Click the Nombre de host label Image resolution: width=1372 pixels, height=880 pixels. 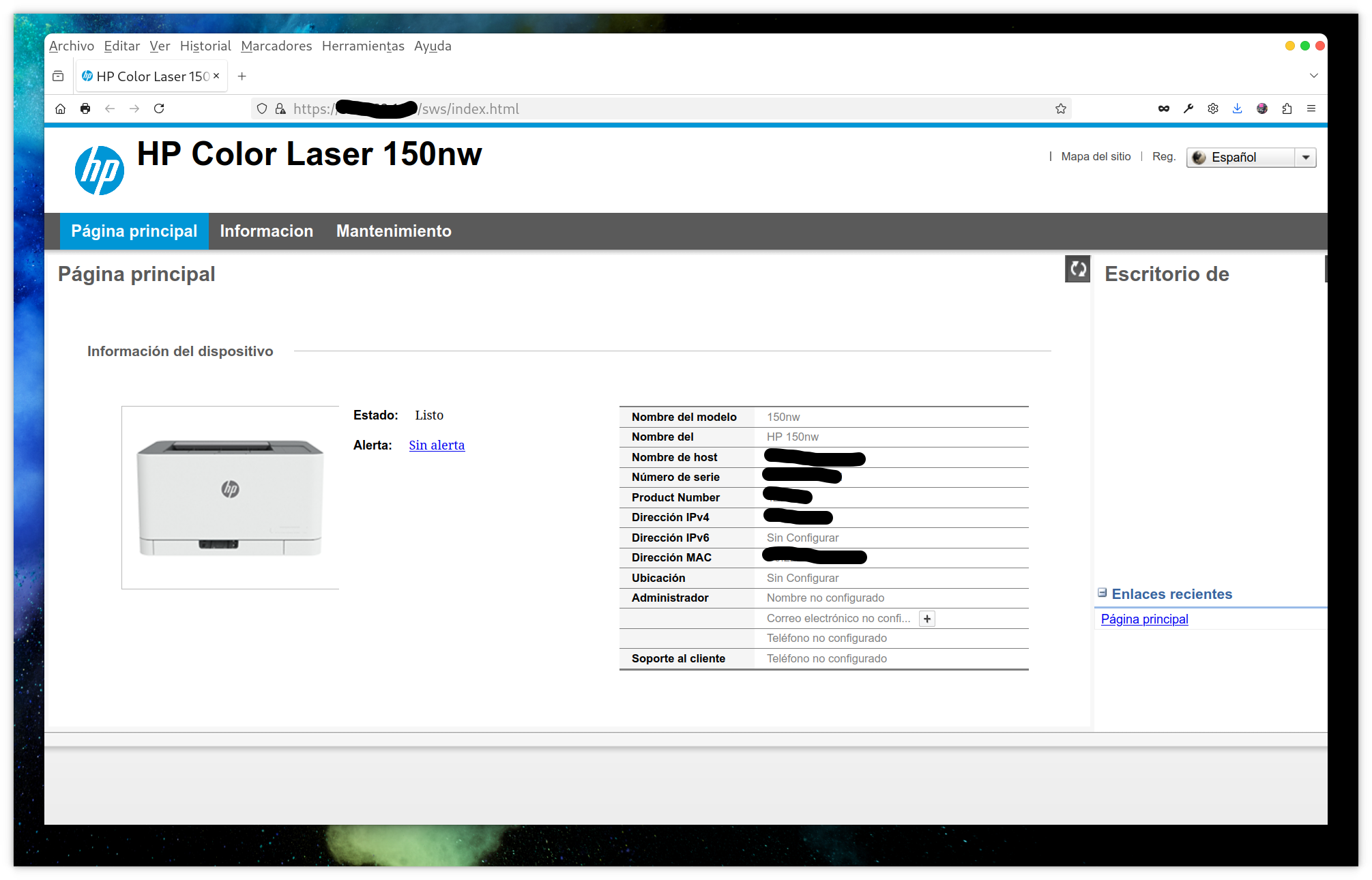[x=674, y=457]
